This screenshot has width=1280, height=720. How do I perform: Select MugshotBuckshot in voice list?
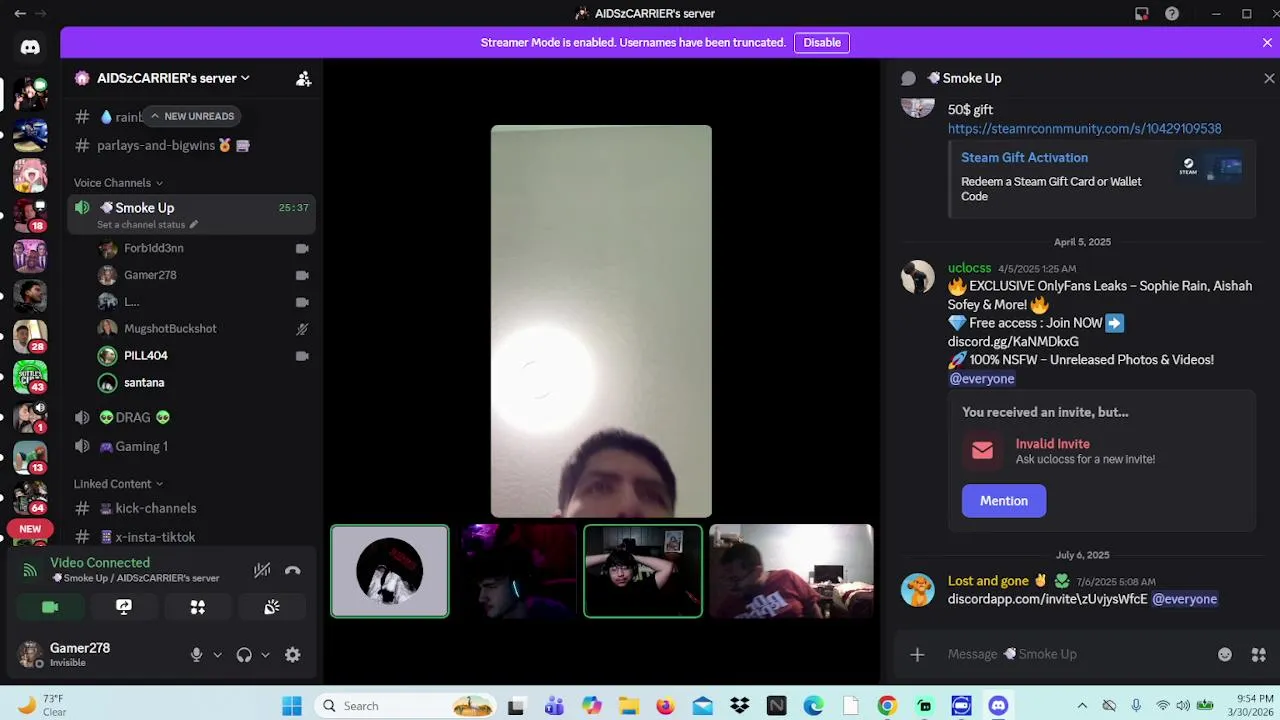[170, 329]
